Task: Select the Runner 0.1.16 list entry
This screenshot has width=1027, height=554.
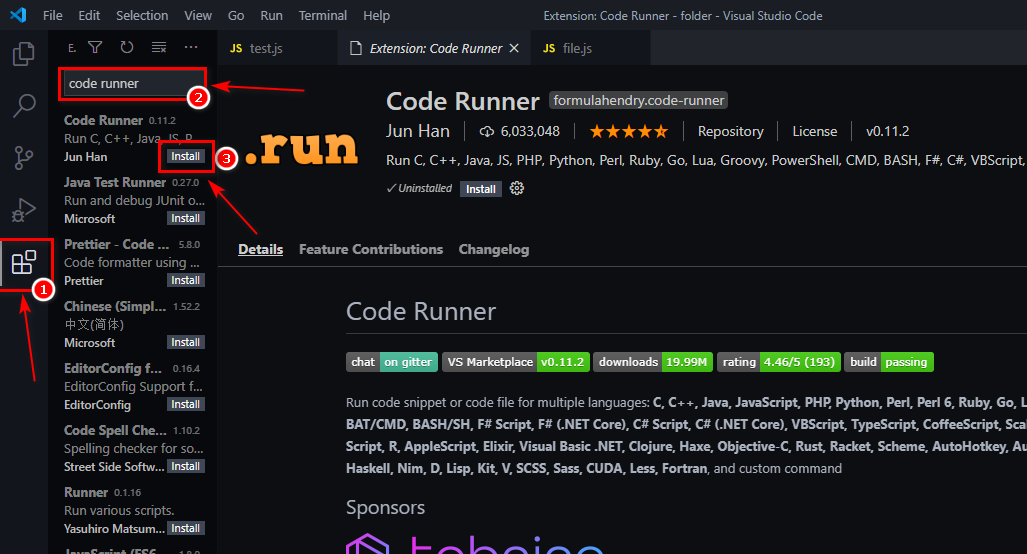Action: (134, 510)
